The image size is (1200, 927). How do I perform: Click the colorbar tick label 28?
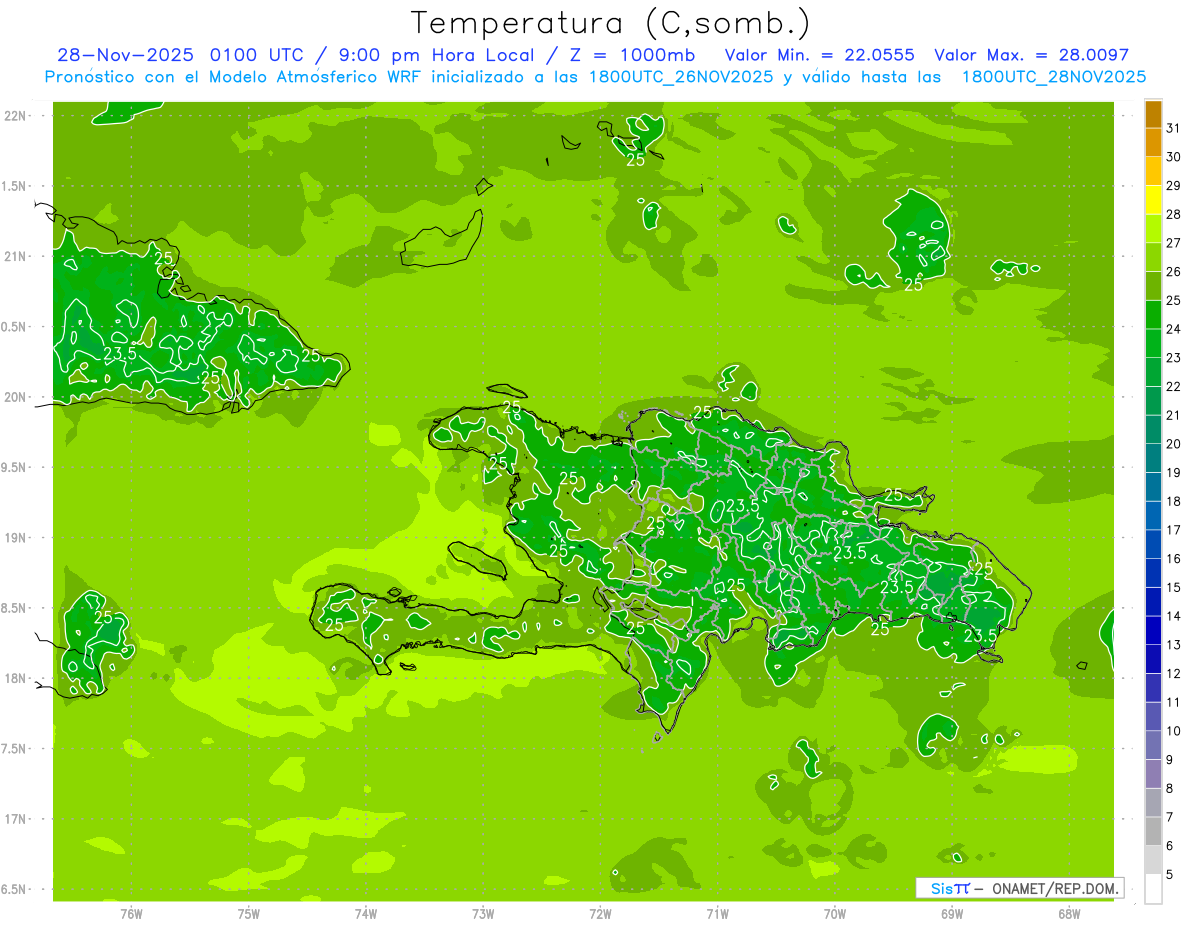pyautogui.click(x=1174, y=214)
